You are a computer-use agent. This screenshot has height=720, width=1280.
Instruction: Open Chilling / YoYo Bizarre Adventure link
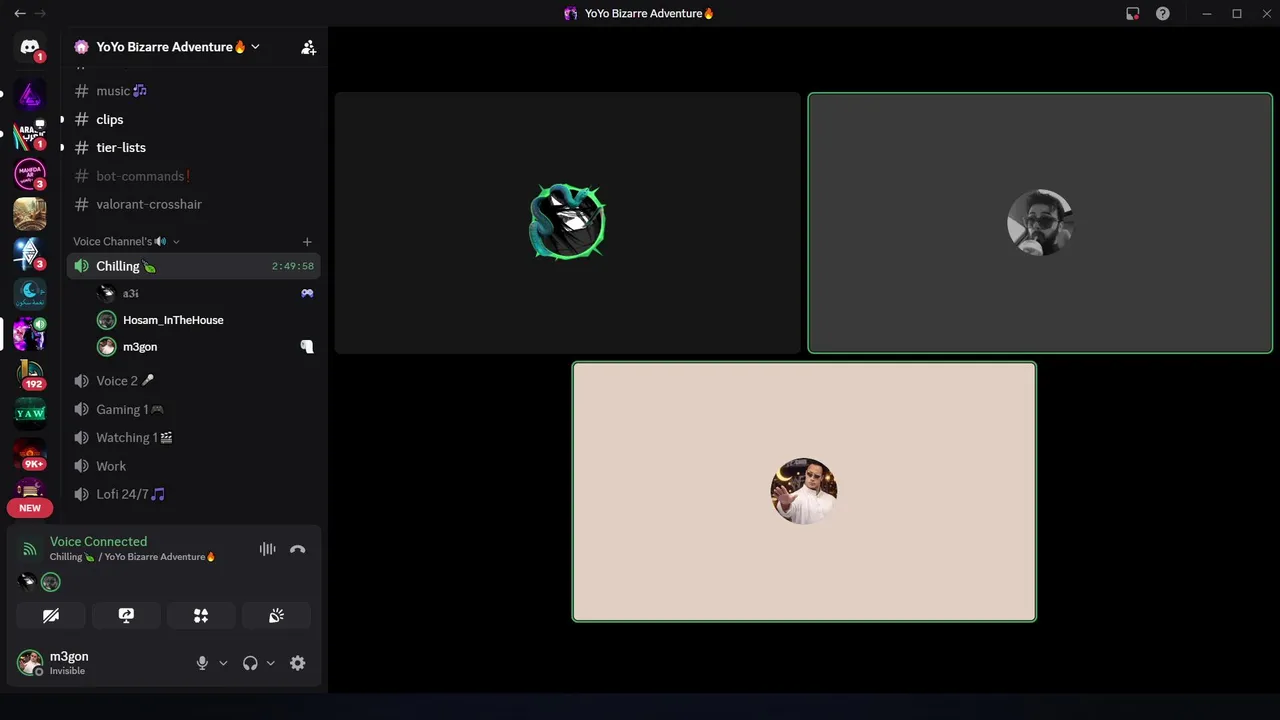pyautogui.click(x=133, y=557)
